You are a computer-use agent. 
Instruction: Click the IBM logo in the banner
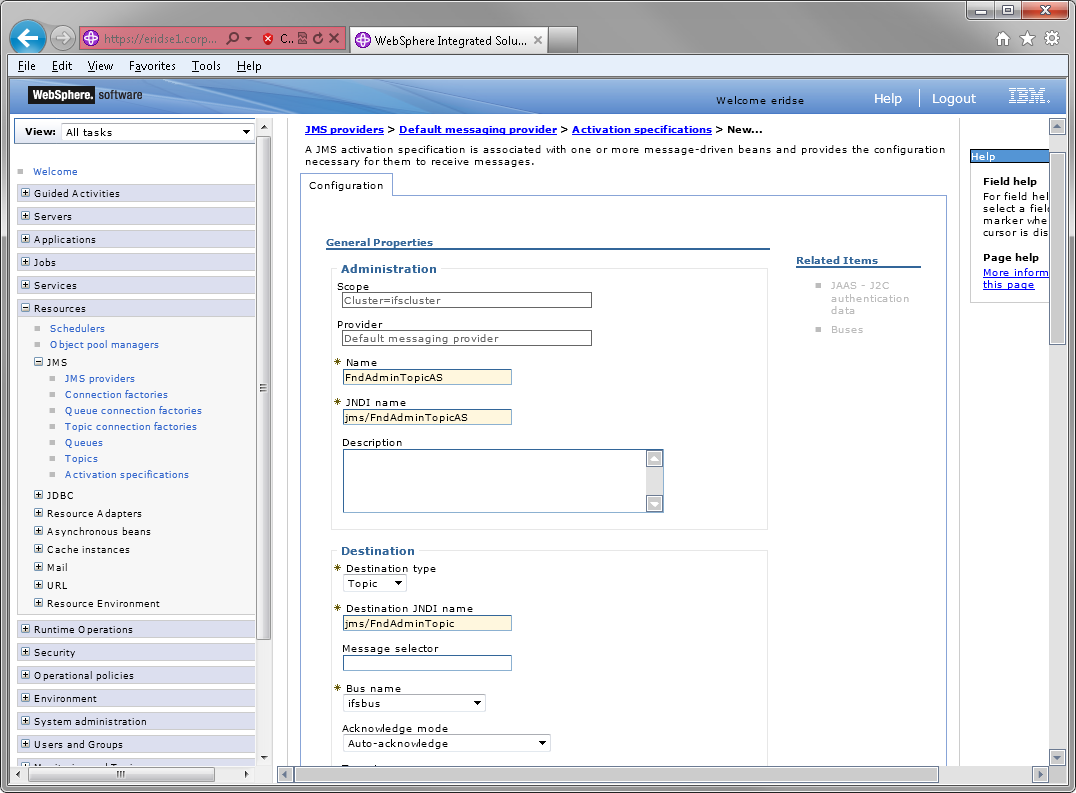pyautogui.click(x=1029, y=96)
